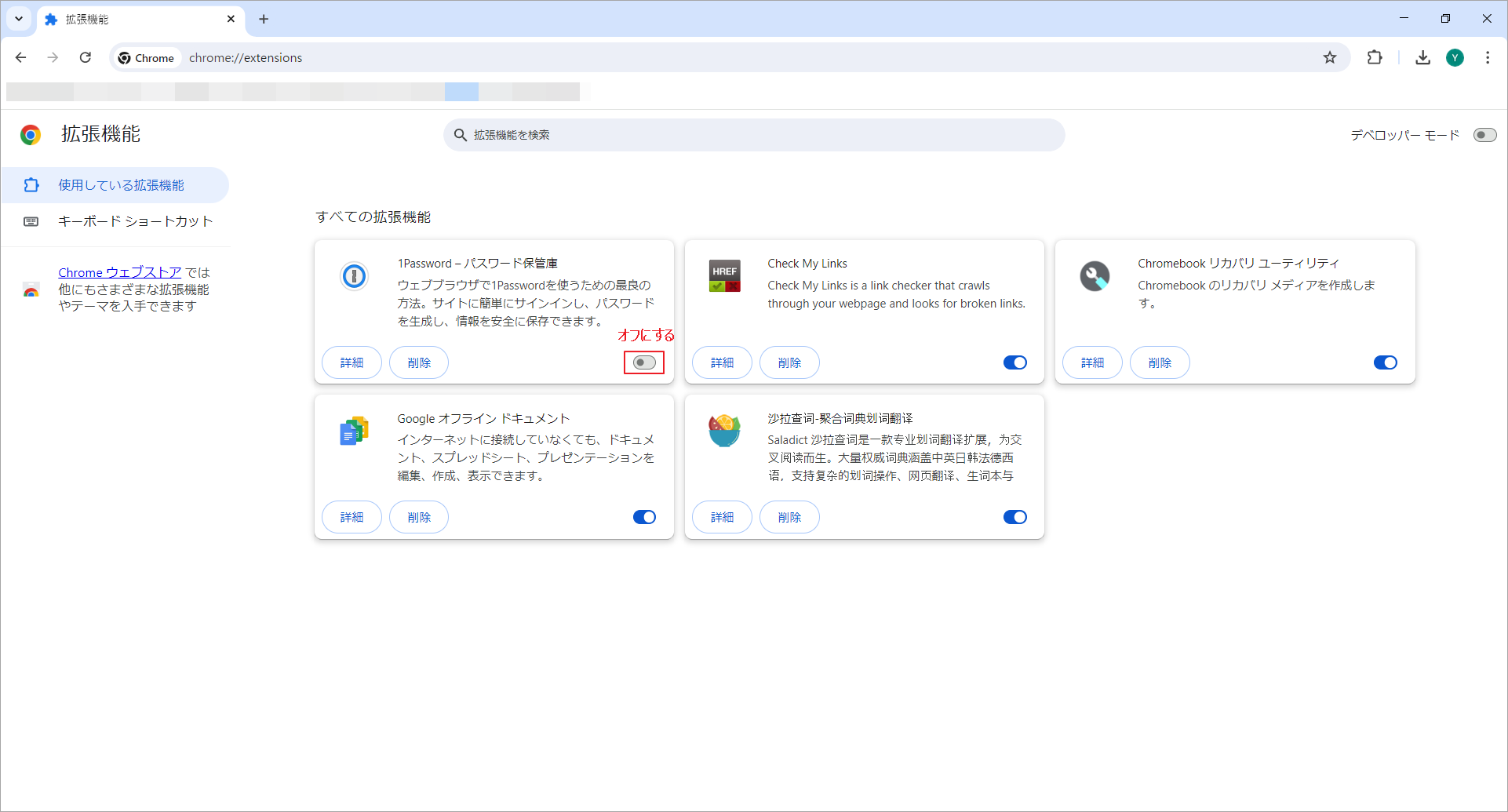Remove Check My Links with 削除
The height and width of the screenshot is (812, 1508).
(x=789, y=362)
